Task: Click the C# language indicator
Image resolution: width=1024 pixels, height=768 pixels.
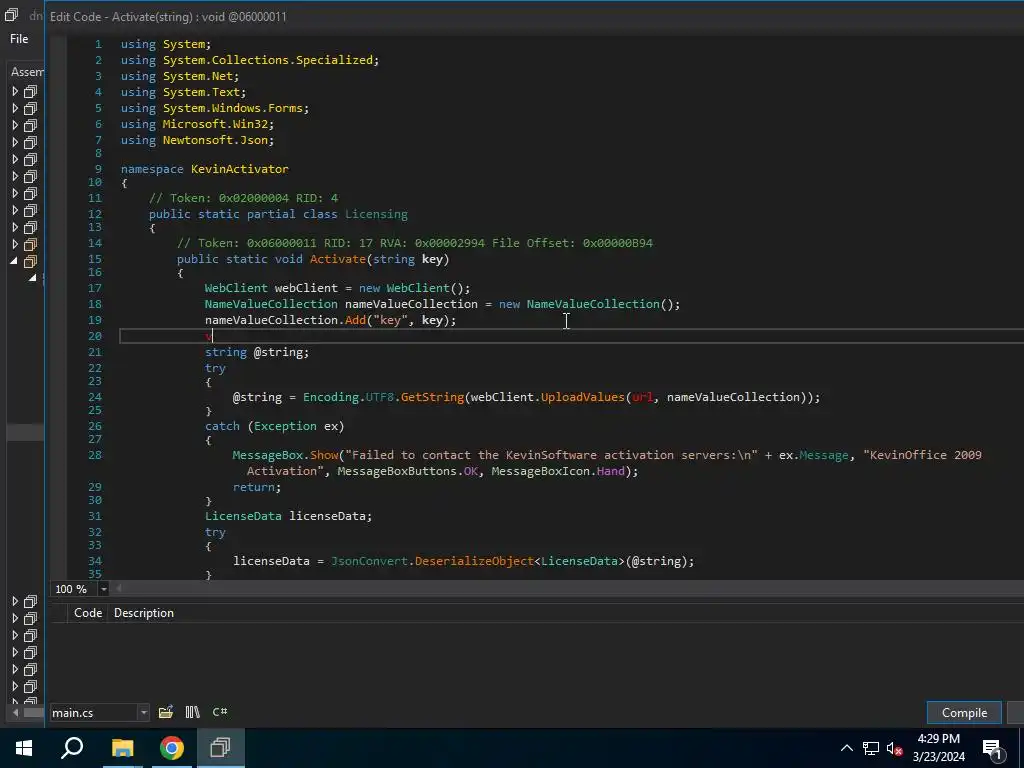Action: 219,712
